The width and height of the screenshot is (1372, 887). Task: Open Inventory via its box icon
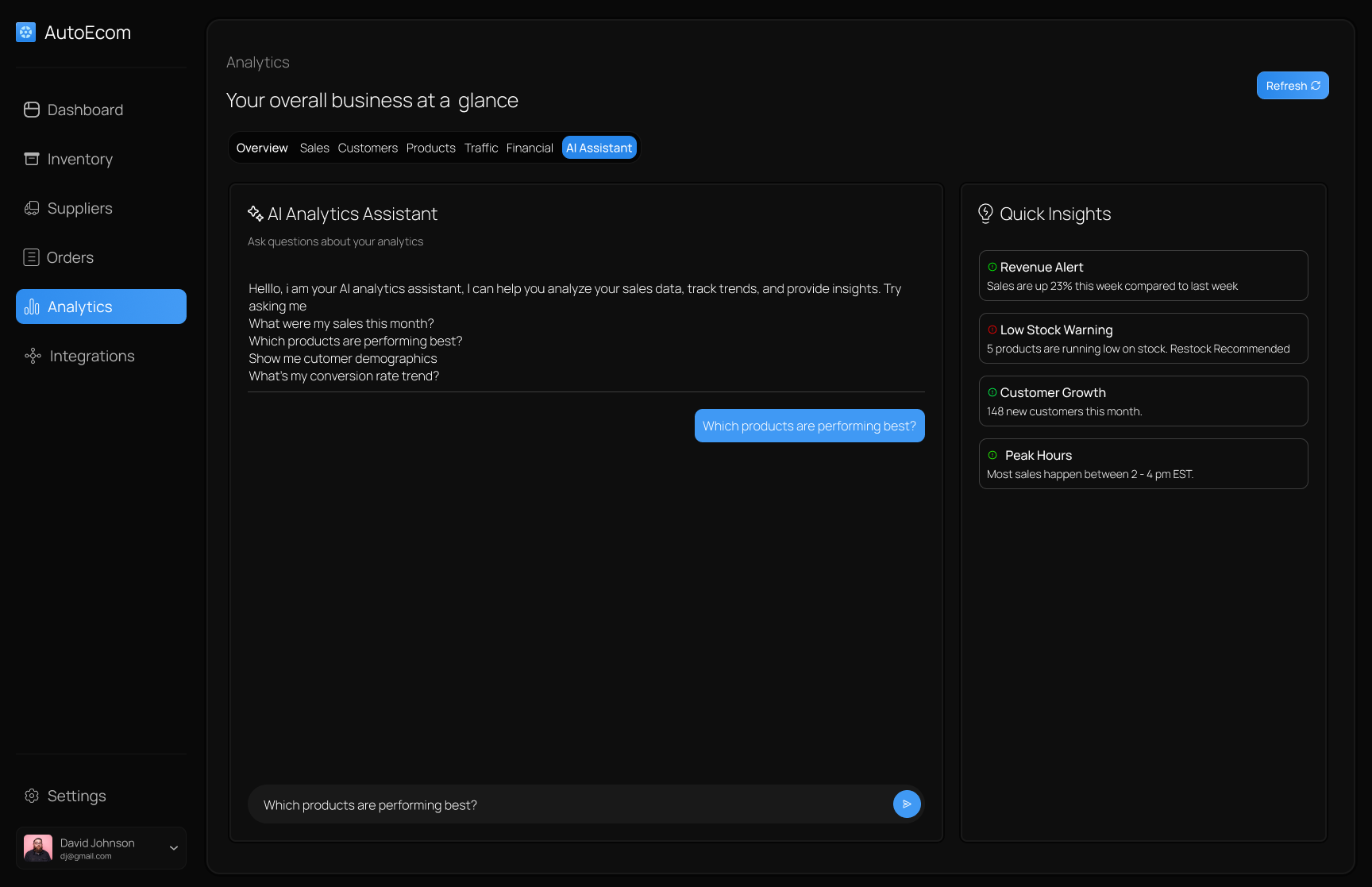click(x=32, y=159)
